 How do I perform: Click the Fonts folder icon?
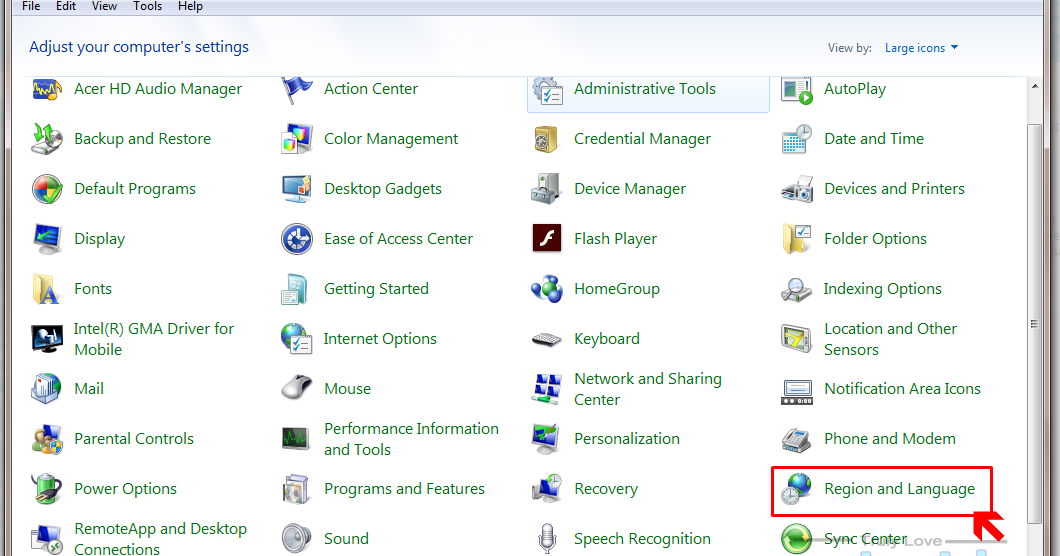pos(46,289)
